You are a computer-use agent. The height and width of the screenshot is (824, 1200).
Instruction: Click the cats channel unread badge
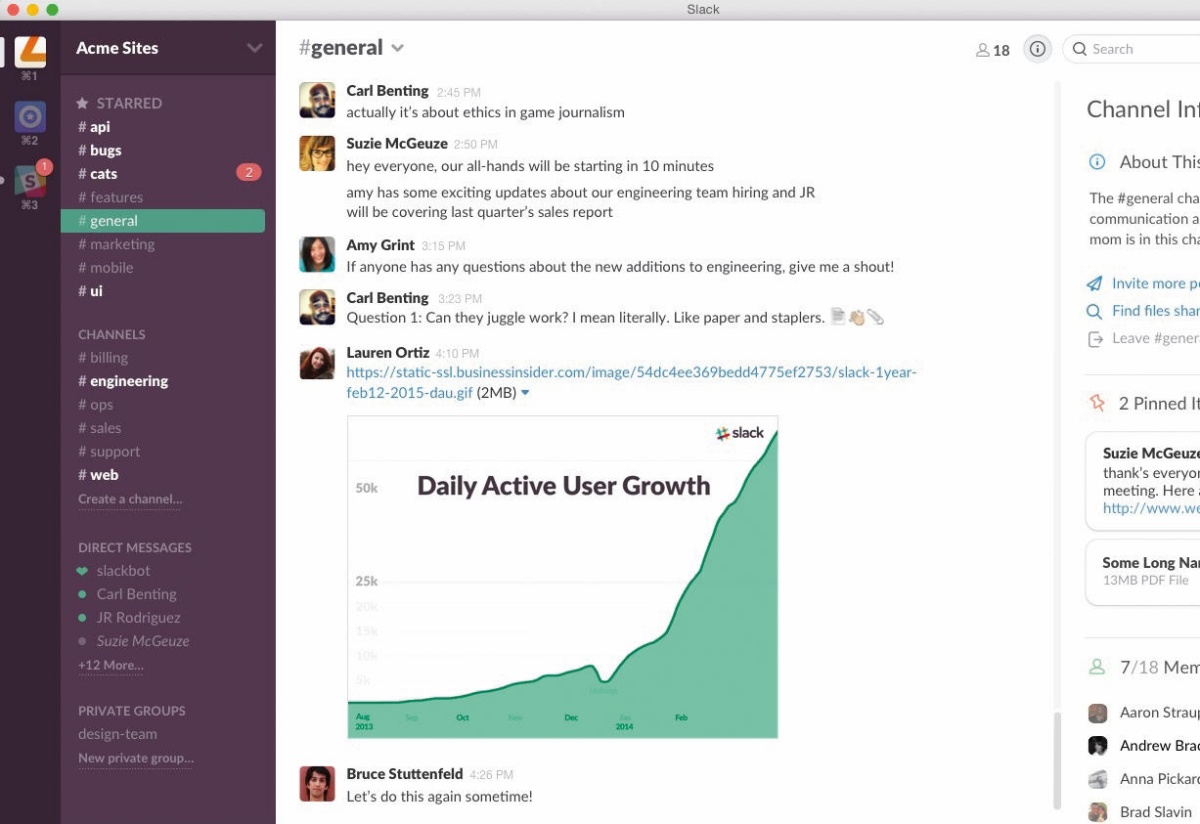point(249,173)
